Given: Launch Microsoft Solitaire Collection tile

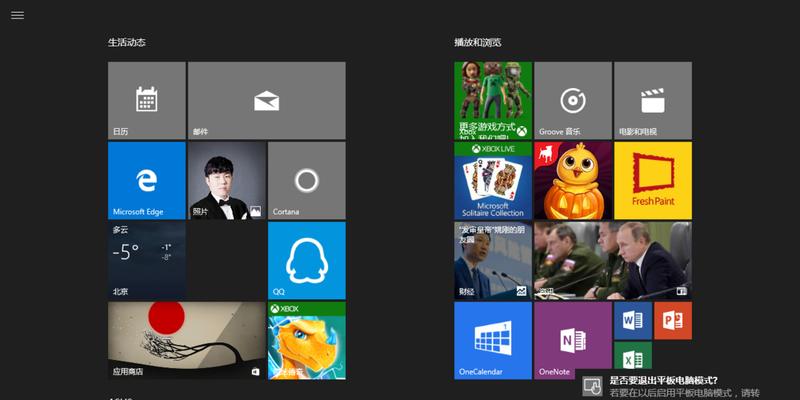Looking at the screenshot, I should tap(493, 181).
